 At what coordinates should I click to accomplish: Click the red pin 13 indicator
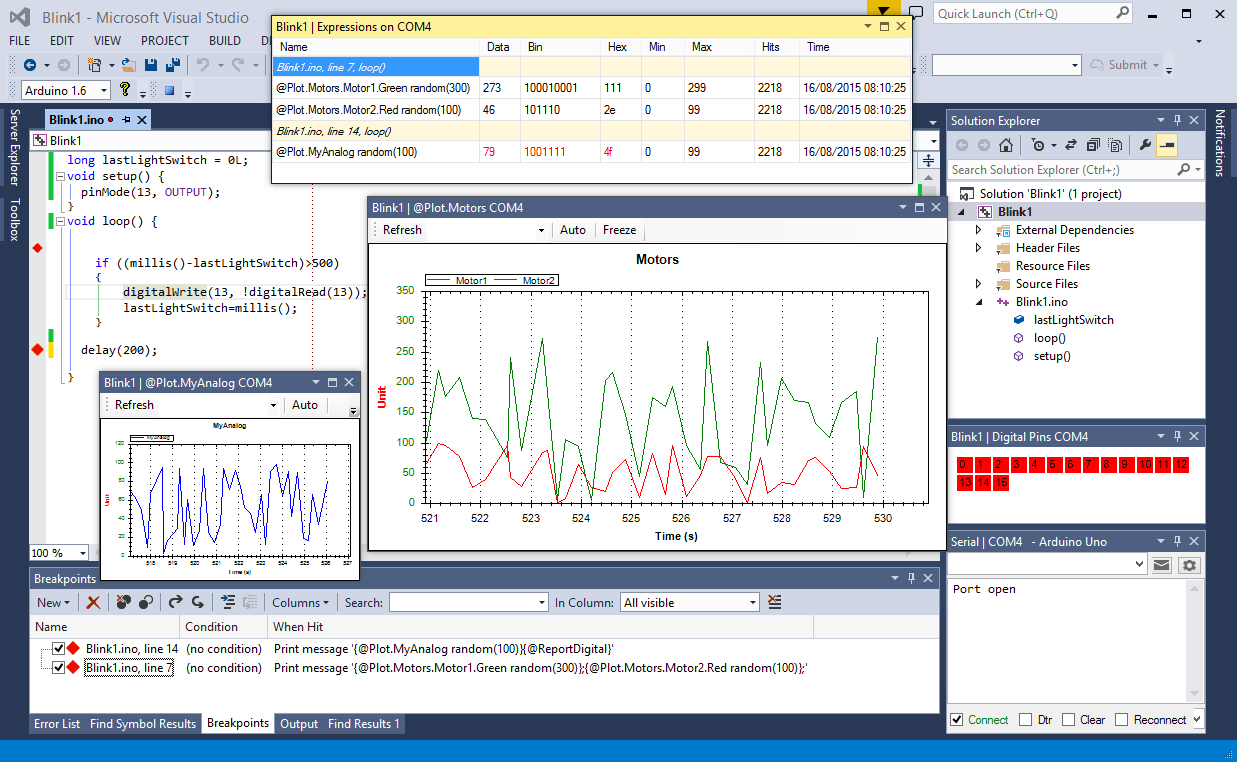pyautogui.click(x=963, y=482)
